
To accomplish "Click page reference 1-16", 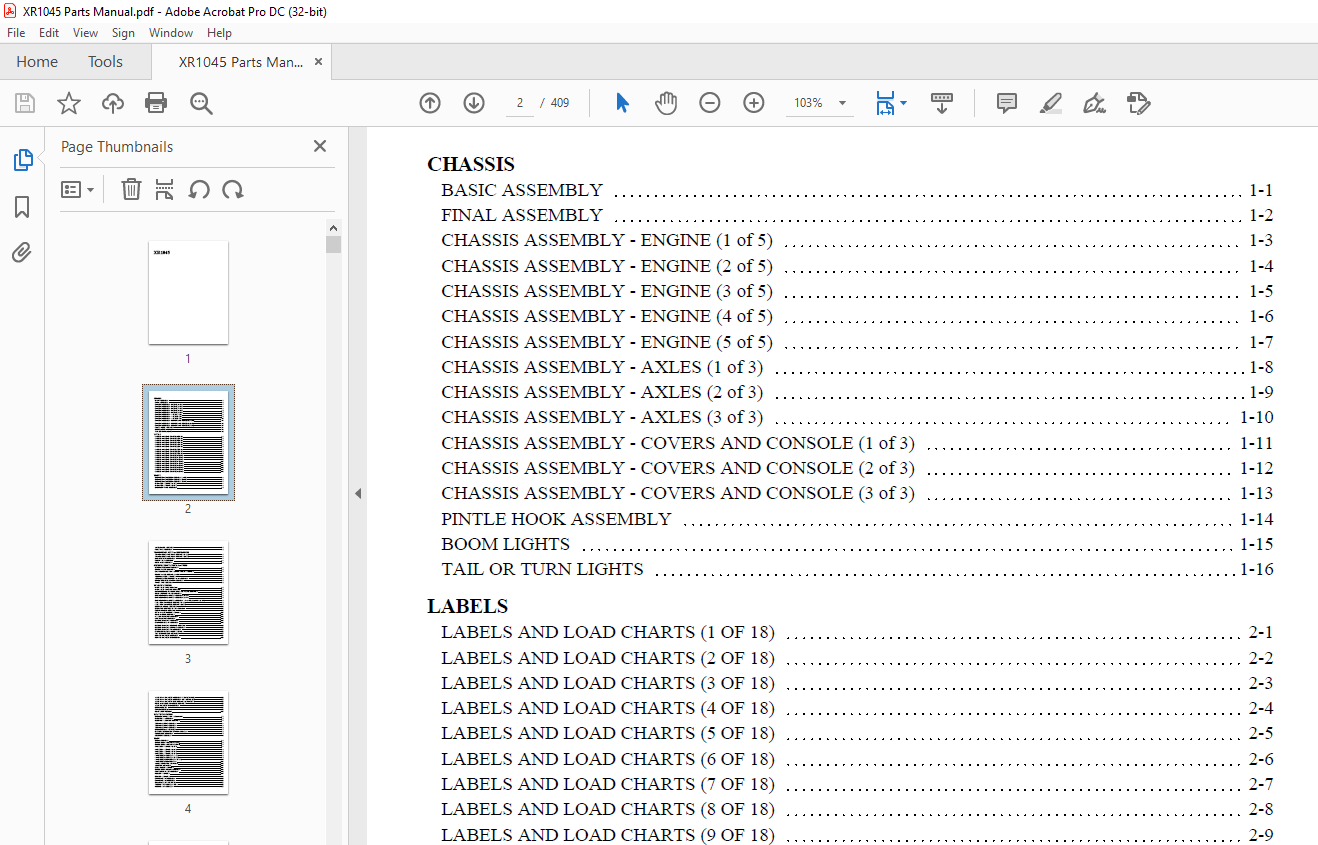I will point(1257,569).
